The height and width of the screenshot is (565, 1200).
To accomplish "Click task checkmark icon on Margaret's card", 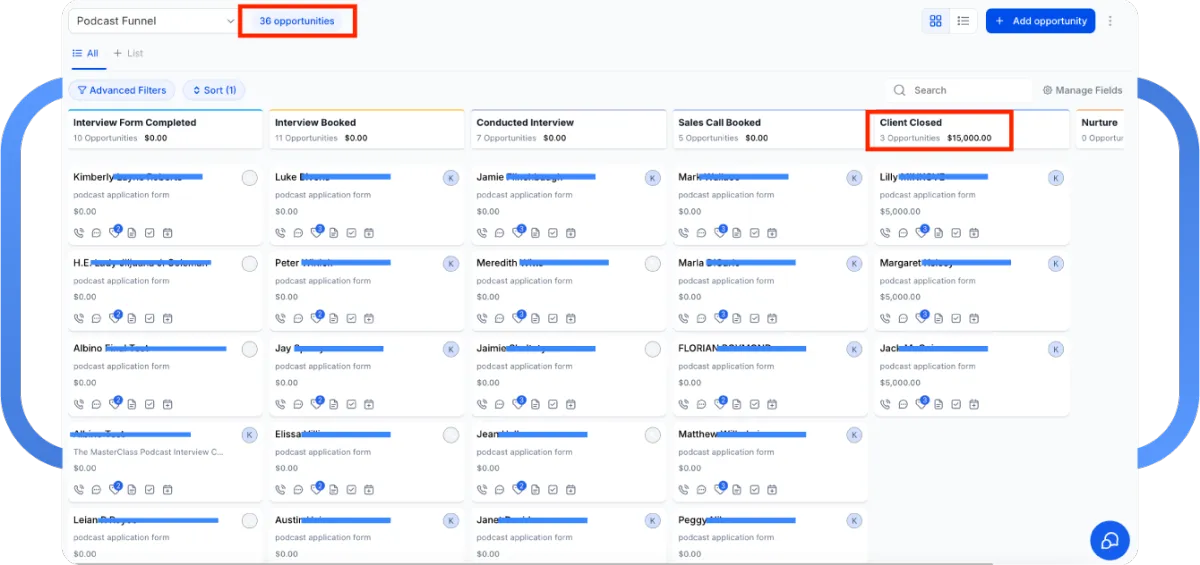I will pos(957,319).
